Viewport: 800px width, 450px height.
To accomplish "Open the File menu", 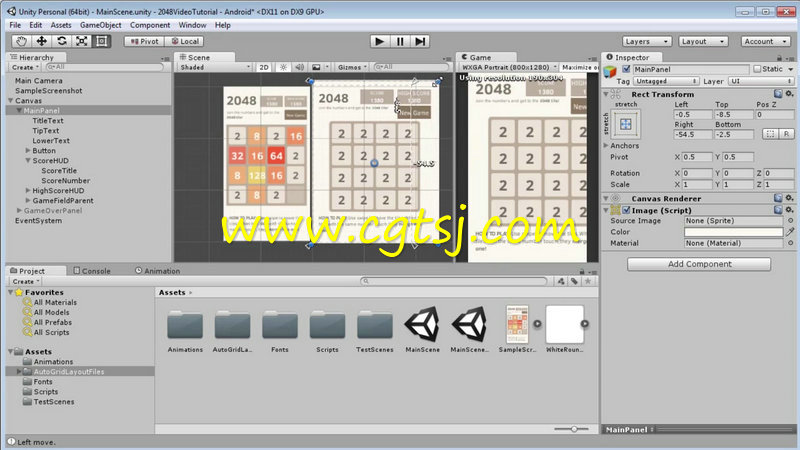I will pyautogui.click(x=15, y=25).
